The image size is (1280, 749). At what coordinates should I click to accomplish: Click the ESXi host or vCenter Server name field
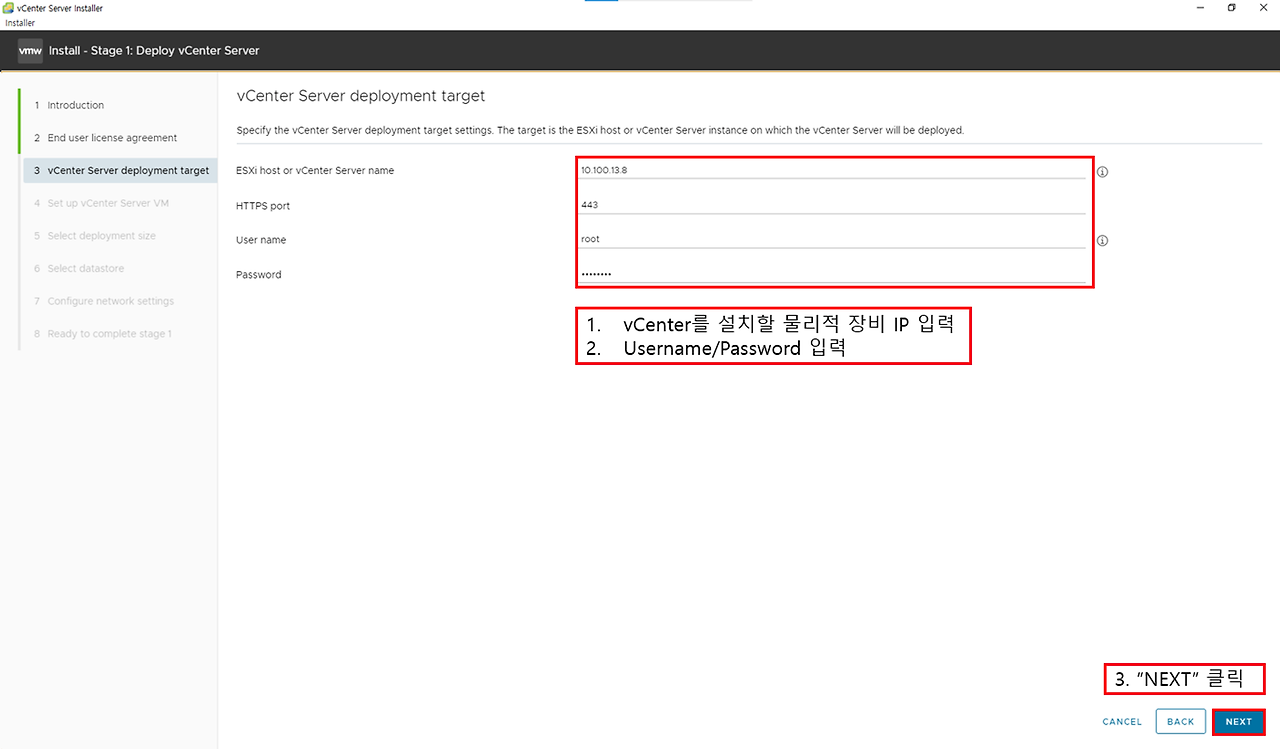tap(833, 170)
